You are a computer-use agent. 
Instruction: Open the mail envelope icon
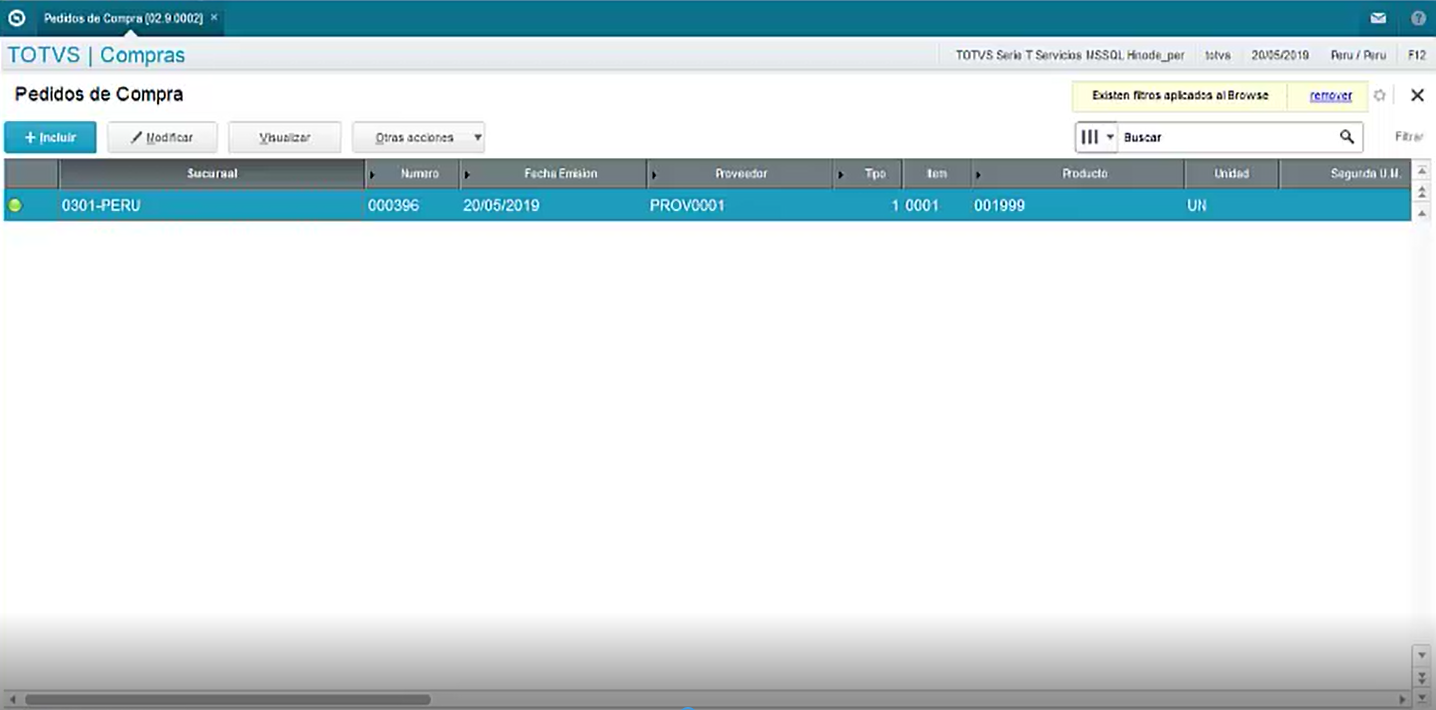(x=1378, y=18)
